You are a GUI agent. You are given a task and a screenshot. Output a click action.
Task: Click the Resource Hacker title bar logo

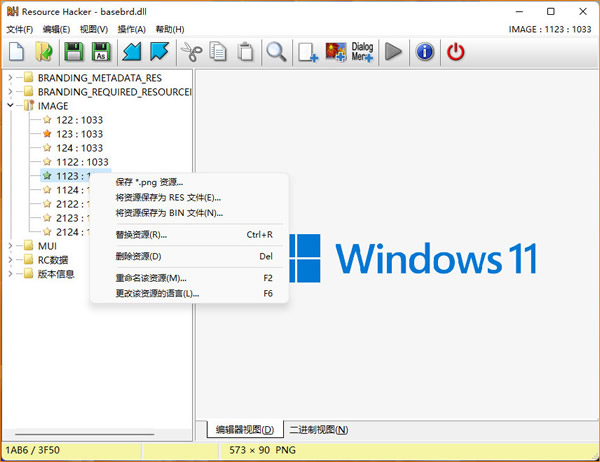click(13, 11)
